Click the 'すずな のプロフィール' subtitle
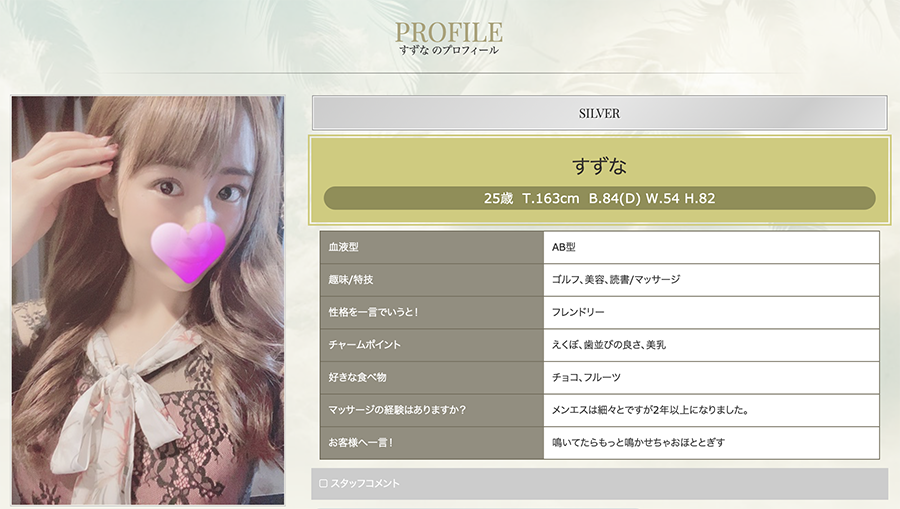Image resolution: width=900 pixels, height=509 pixels. (449, 50)
